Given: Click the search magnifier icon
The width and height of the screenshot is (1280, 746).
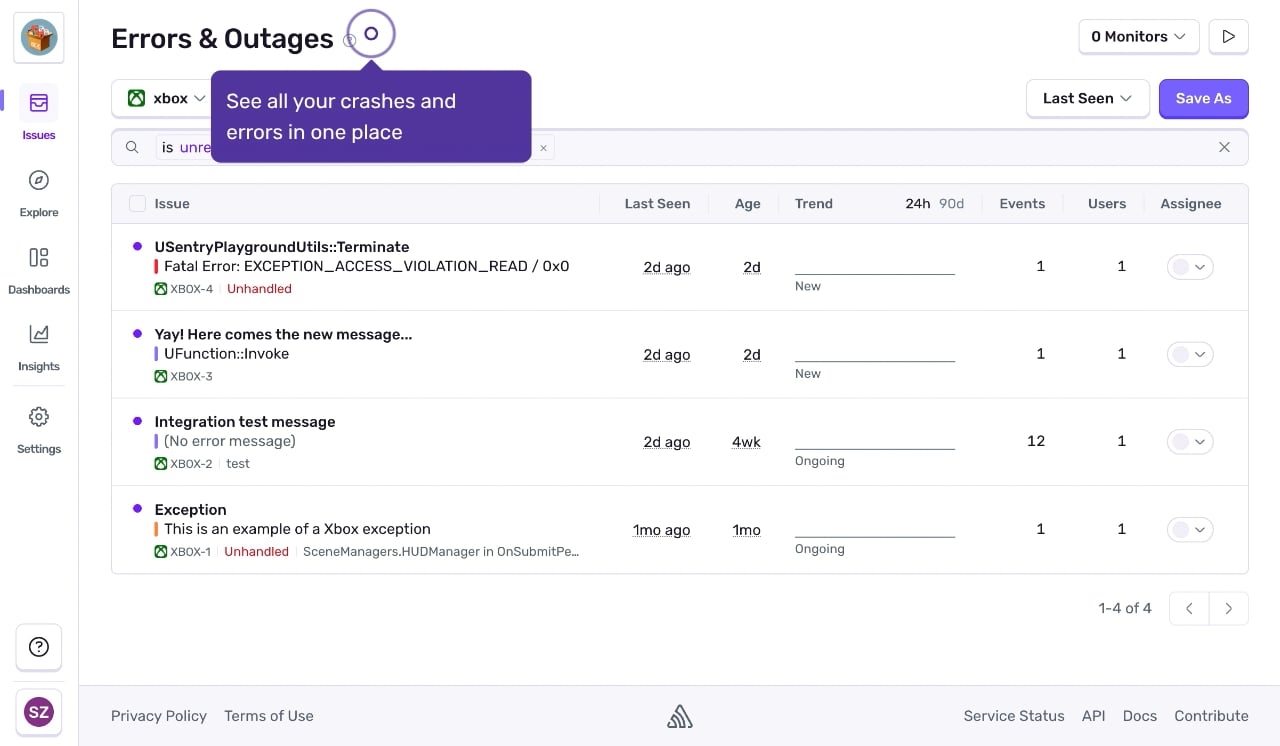Looking at the screenshot, I should click(x=132, y=148).
